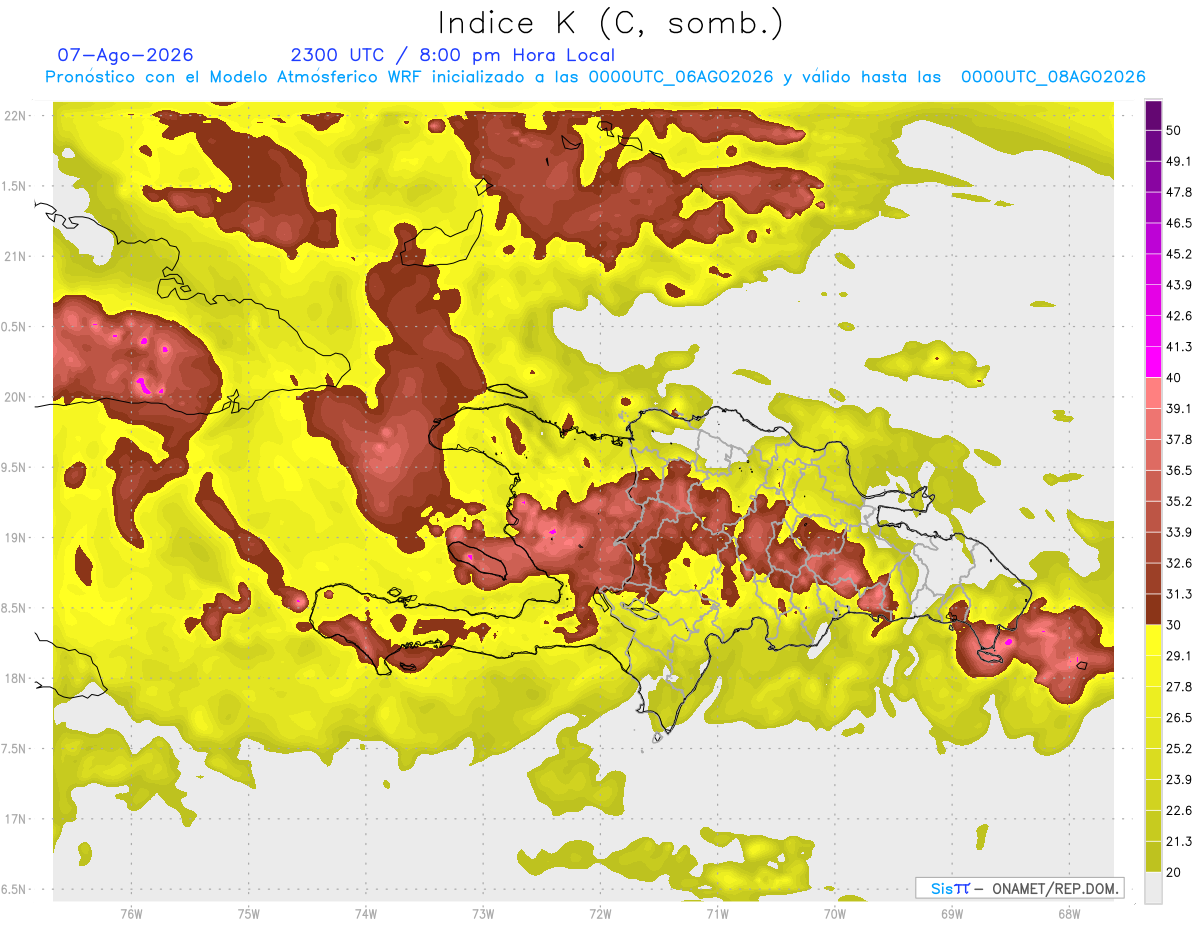Viewport: 1200px width, 927px height.
Task: Click the colorbar value "40"
Action: (x=1174, y=378)
